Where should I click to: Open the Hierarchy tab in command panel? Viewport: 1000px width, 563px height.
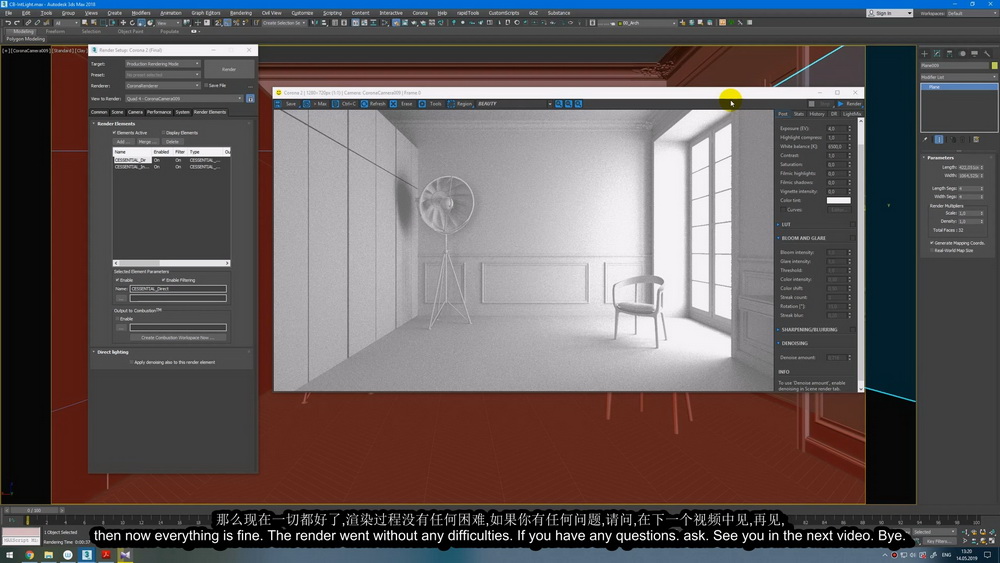(950, 54)
